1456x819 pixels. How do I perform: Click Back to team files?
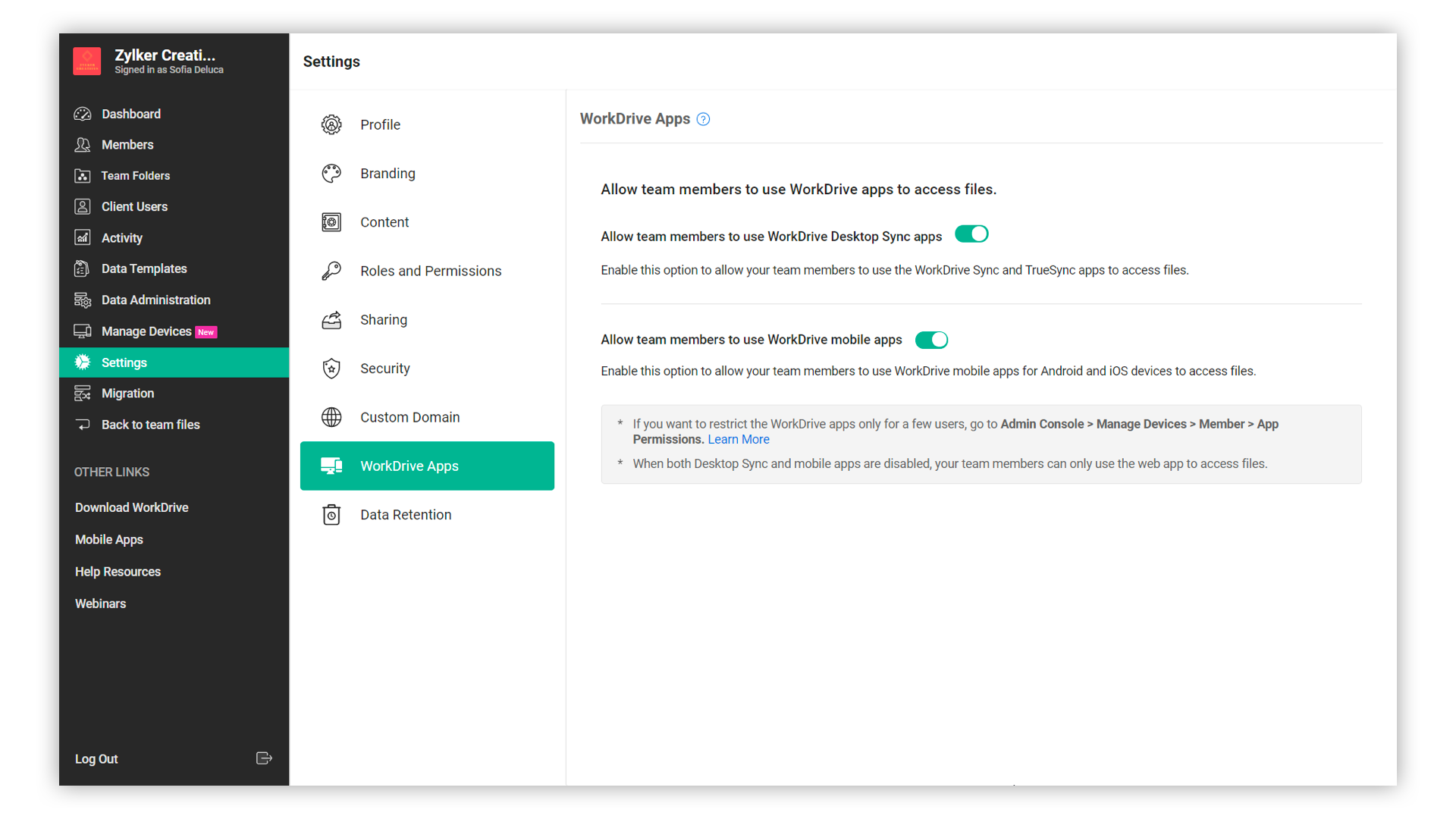pyautogui.click(x=150, y=425)
